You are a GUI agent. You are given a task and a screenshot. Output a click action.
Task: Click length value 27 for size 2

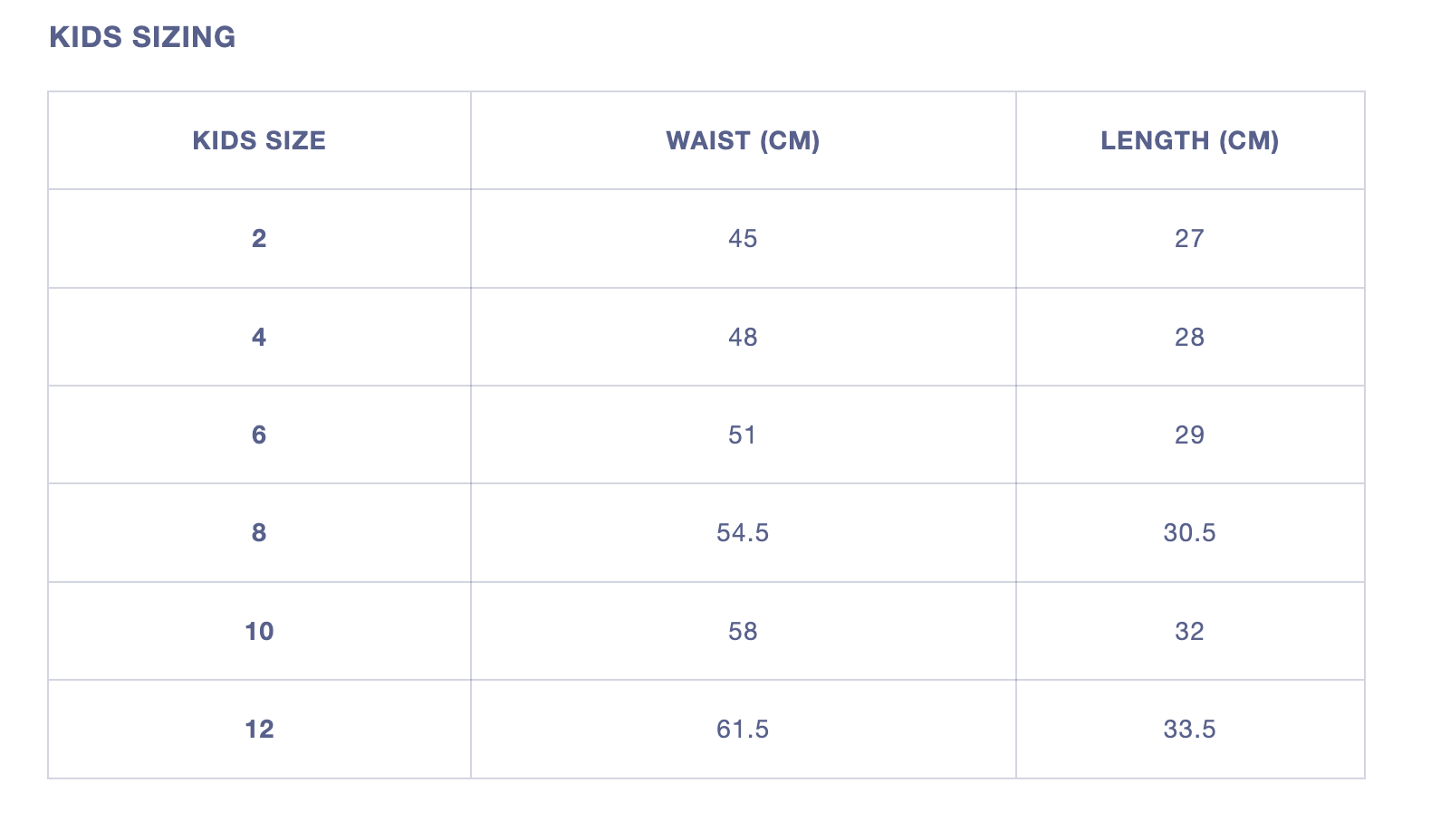1189,239
